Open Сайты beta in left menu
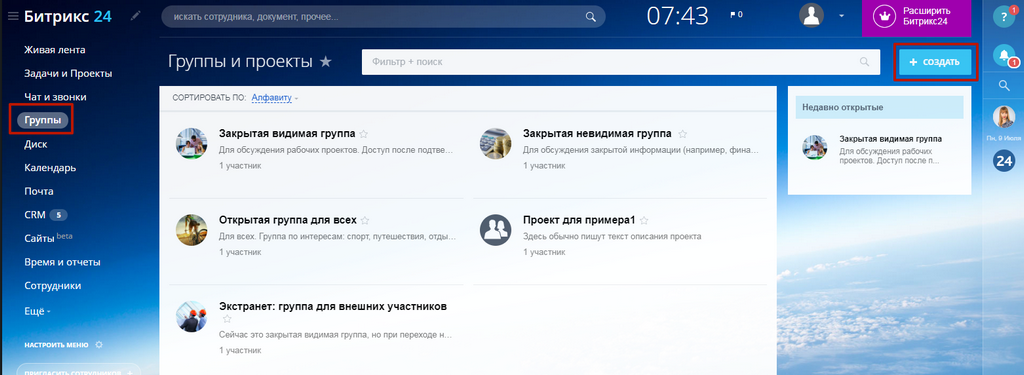Screen dimensions: 1024x375 [48, 238]
